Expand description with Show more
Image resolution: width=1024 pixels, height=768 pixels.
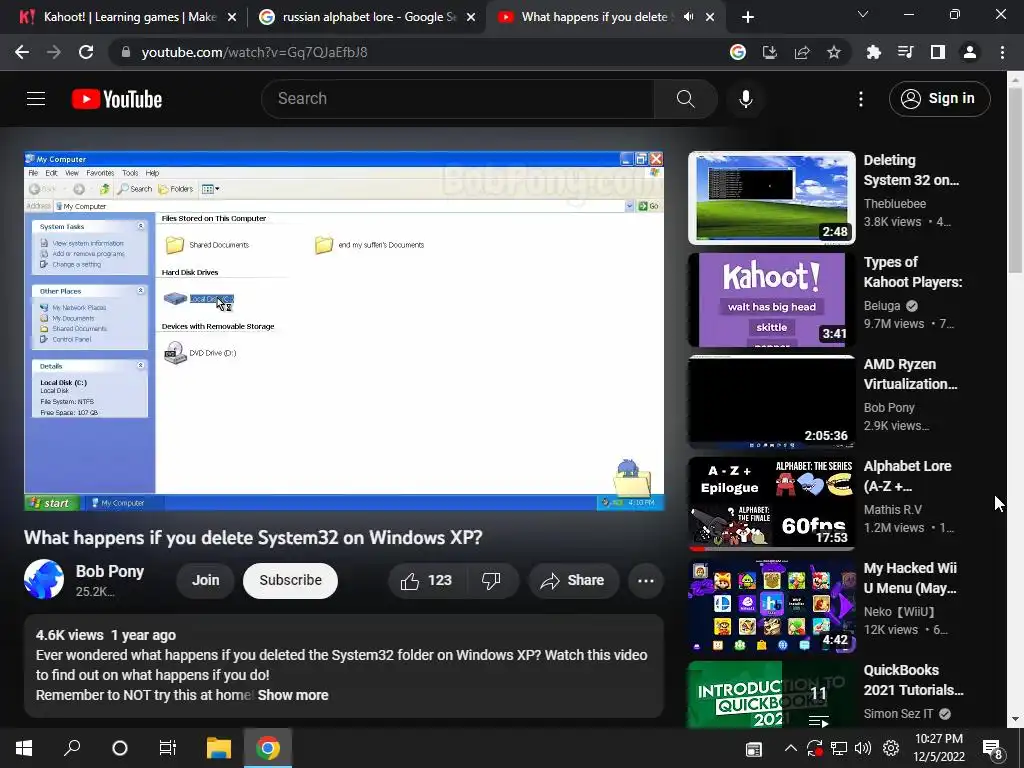tap(293, 696)
